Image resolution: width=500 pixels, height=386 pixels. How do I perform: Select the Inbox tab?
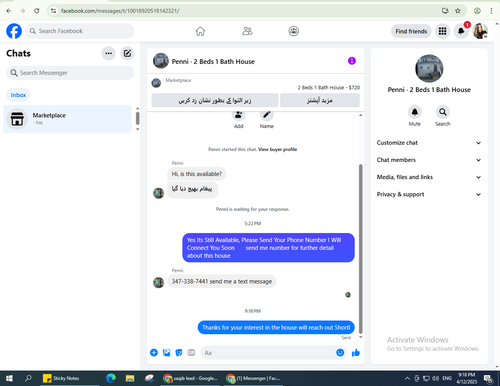tap(18, 95)
